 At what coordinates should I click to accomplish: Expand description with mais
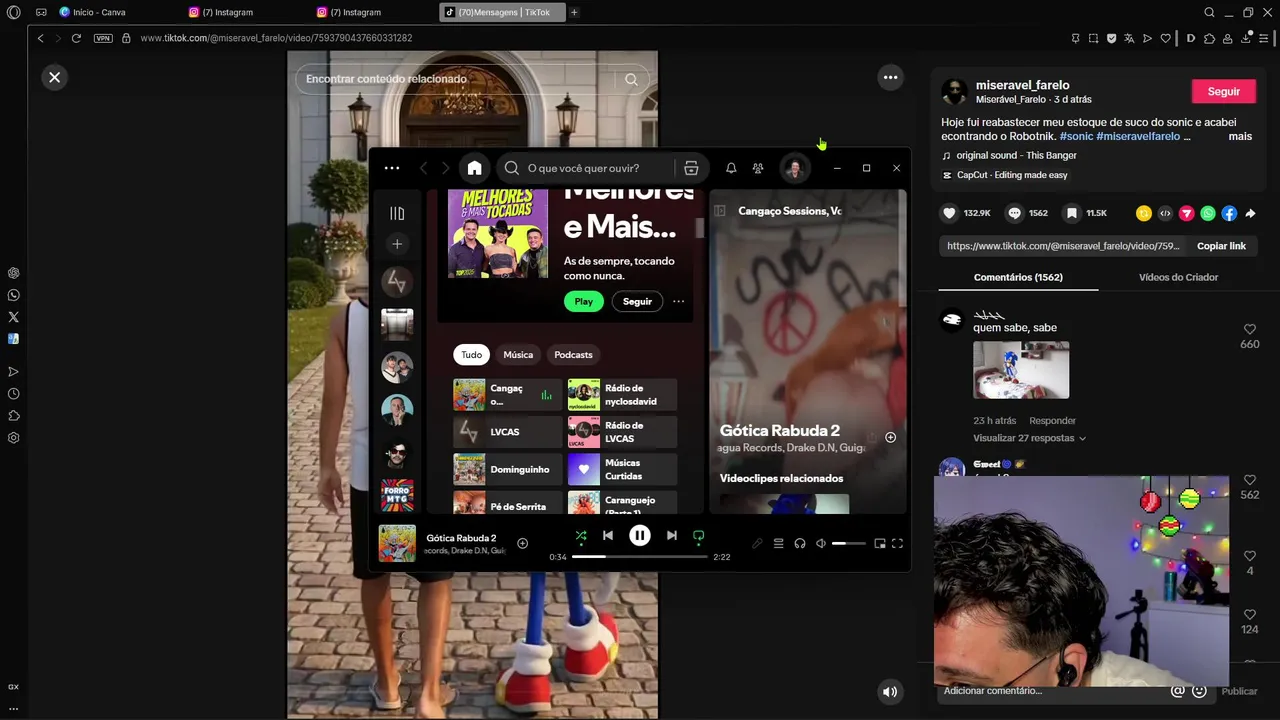tap(1240, 136)
